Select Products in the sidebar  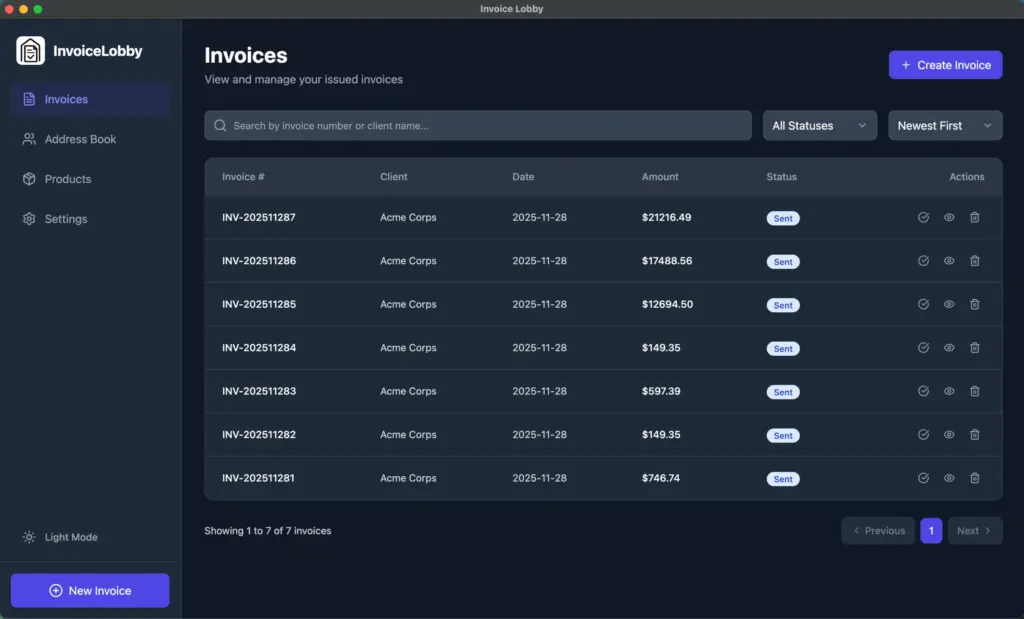coord(68,179)
